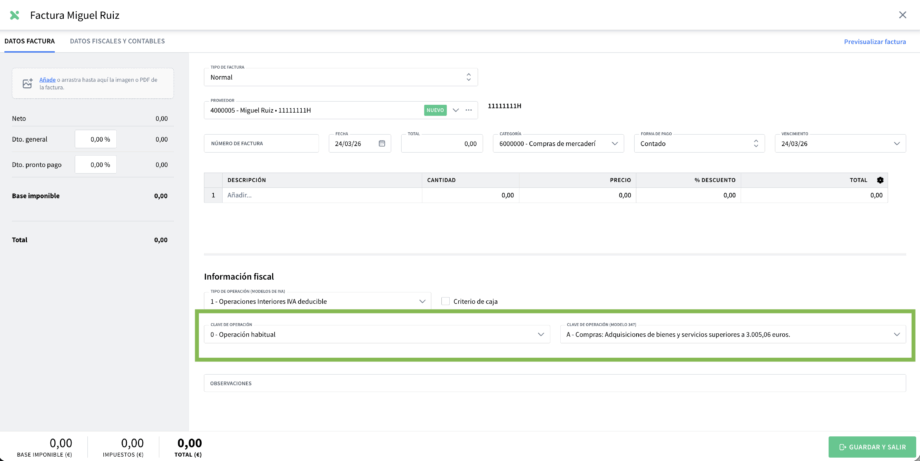Select the Datos factura tab
This screenshot has width=920, height=461.
29,42
